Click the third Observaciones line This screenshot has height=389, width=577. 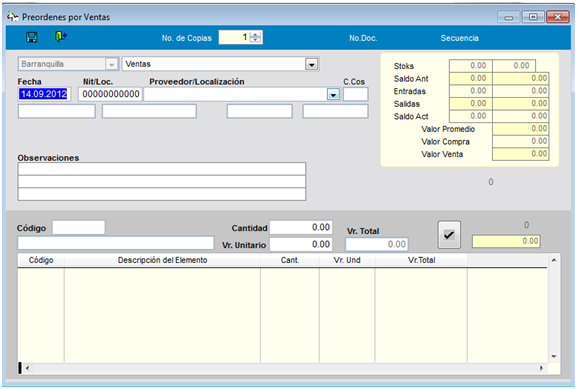click(x=162, y=194)
